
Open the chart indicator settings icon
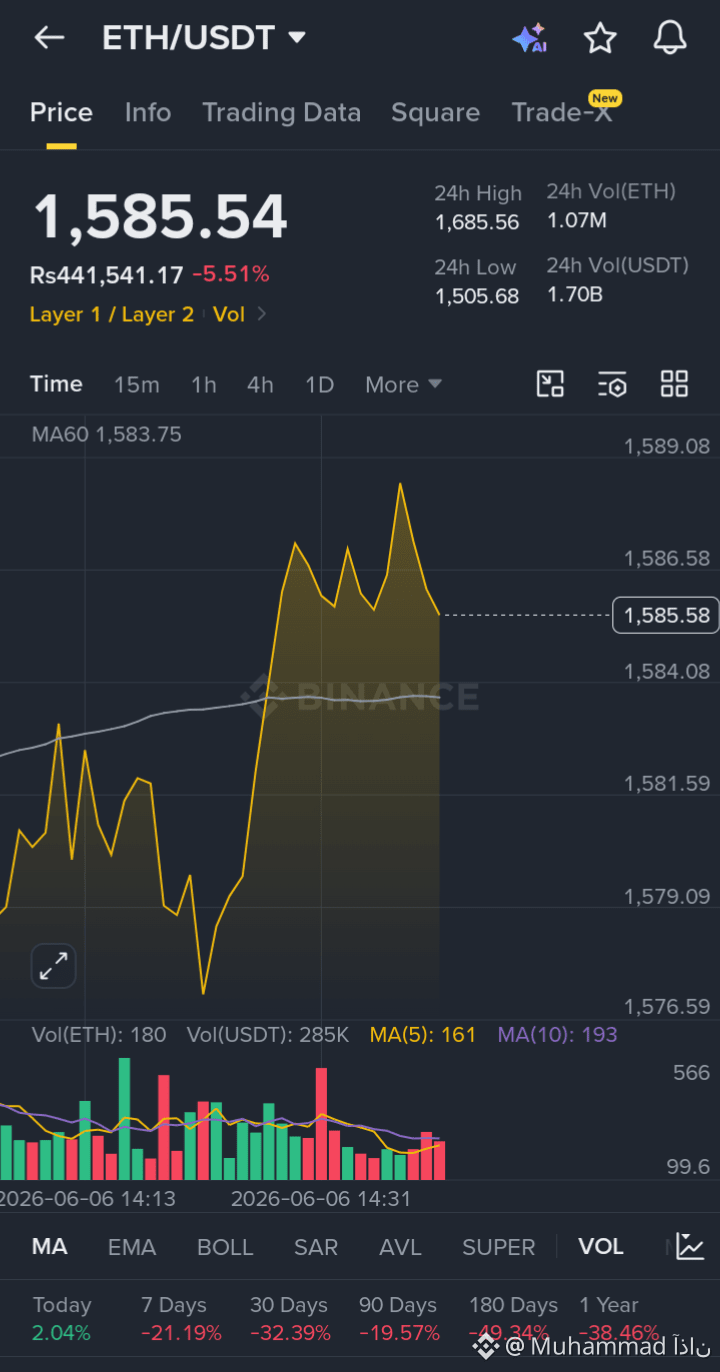(x=612, y=384)
